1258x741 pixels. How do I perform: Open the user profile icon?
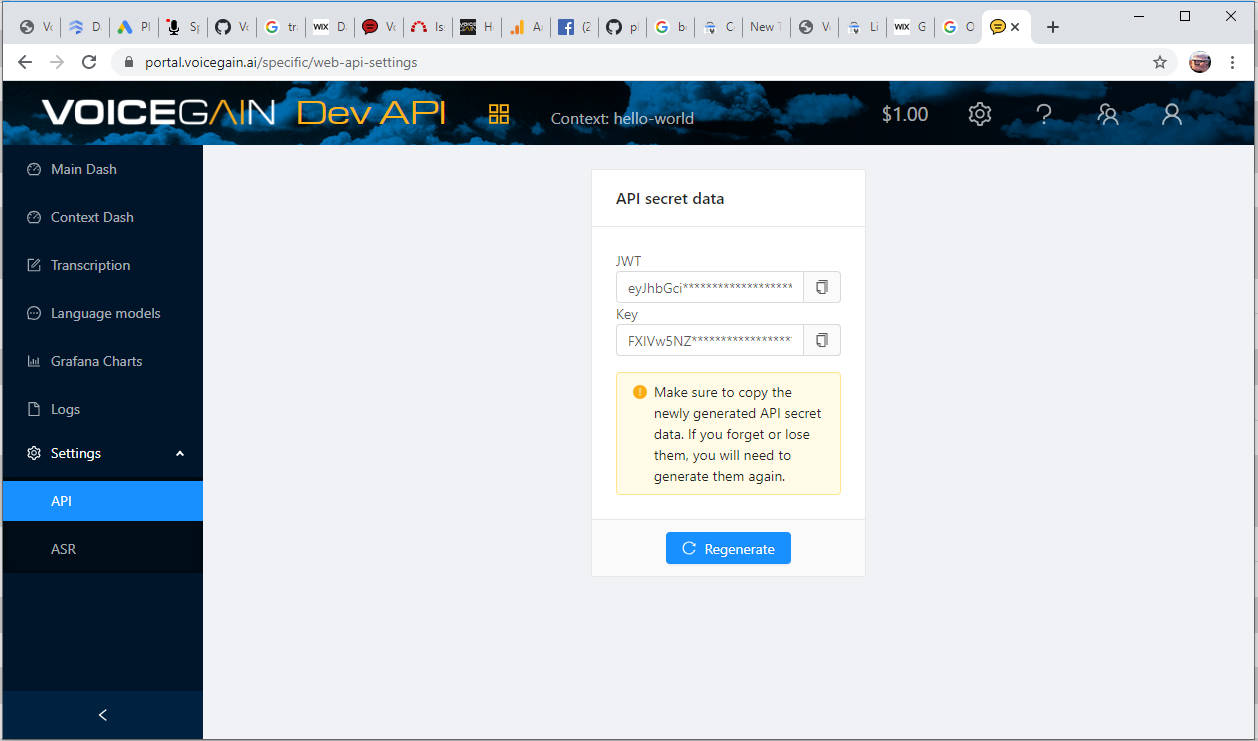[x=1172, y=114]
